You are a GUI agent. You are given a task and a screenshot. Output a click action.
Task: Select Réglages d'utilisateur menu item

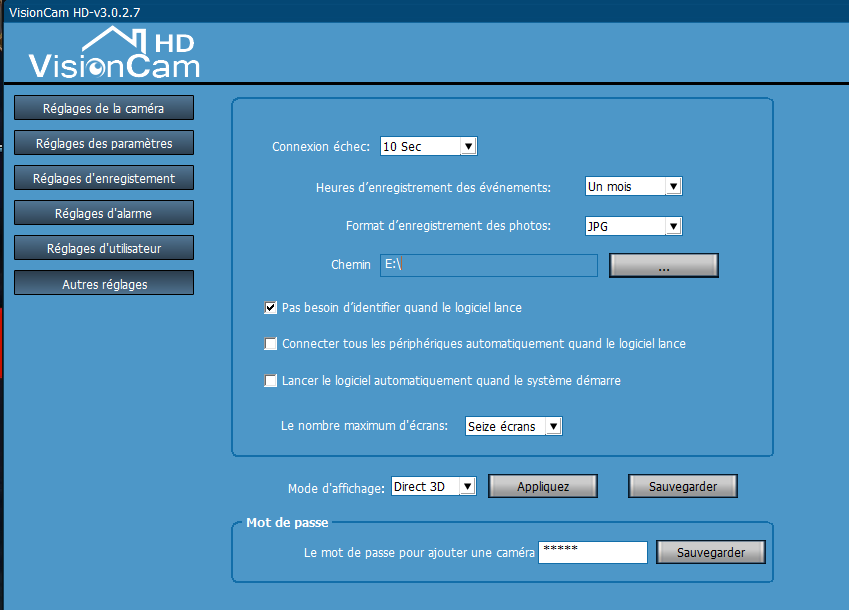[103, 248]
